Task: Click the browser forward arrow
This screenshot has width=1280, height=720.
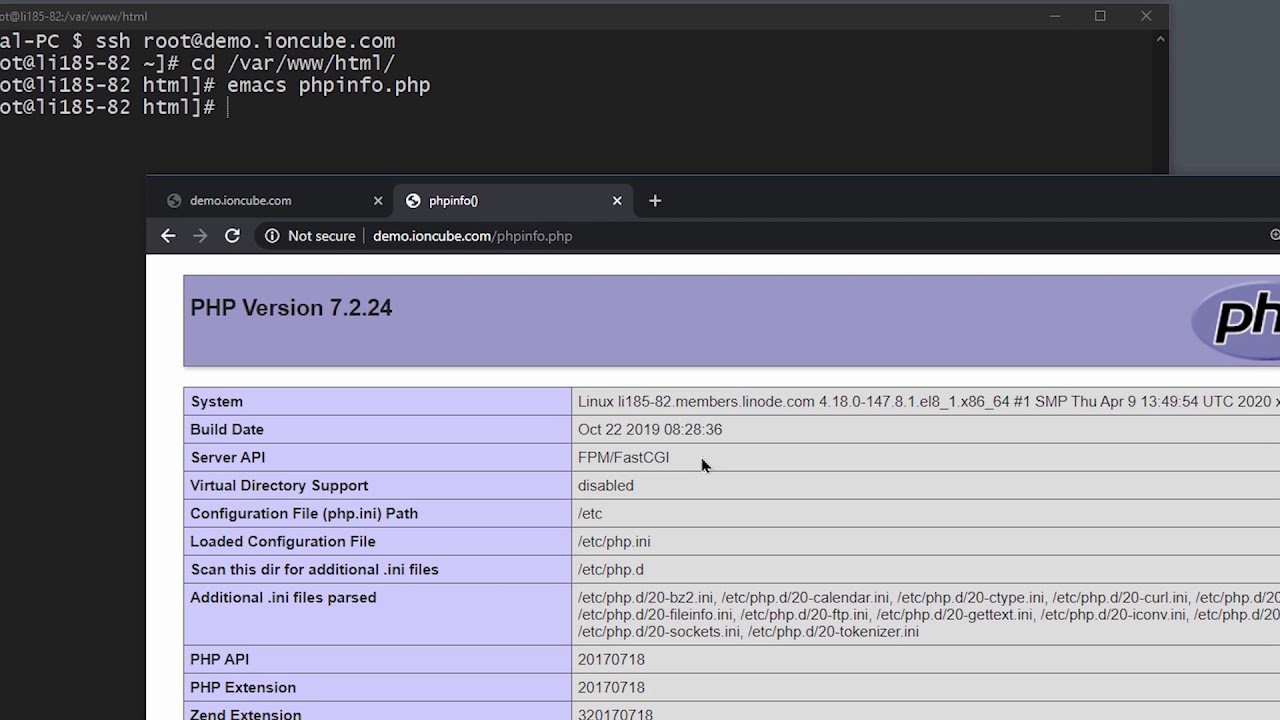Action: [200, 236]
